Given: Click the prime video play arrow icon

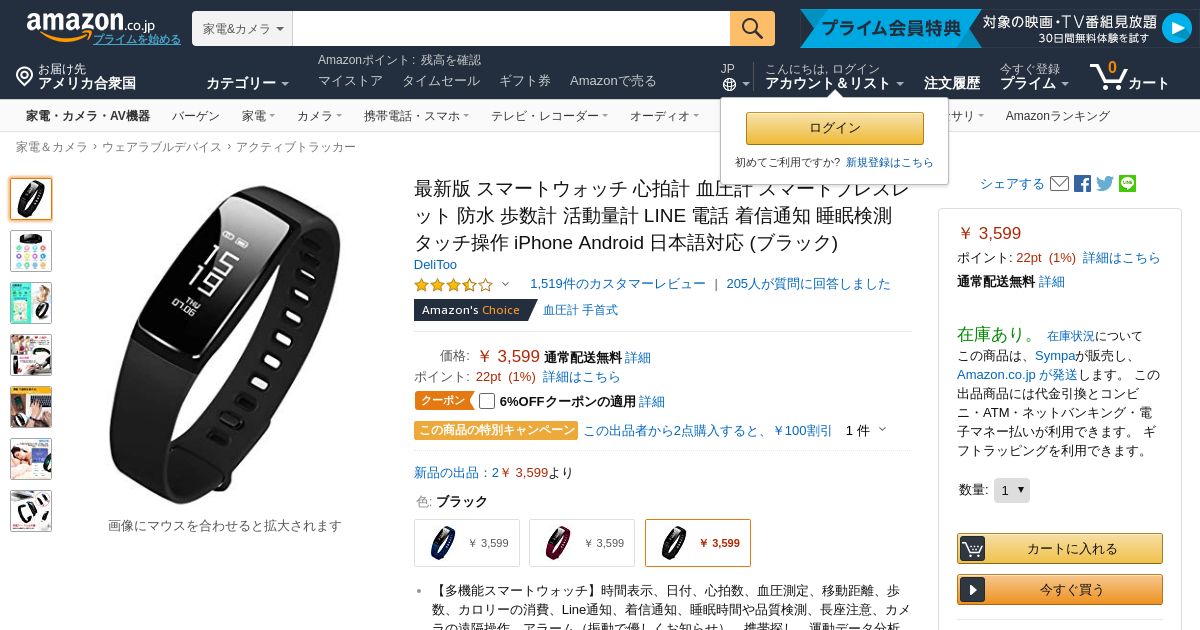Looking at the screenshot, I should click(x=1176, y=28).
